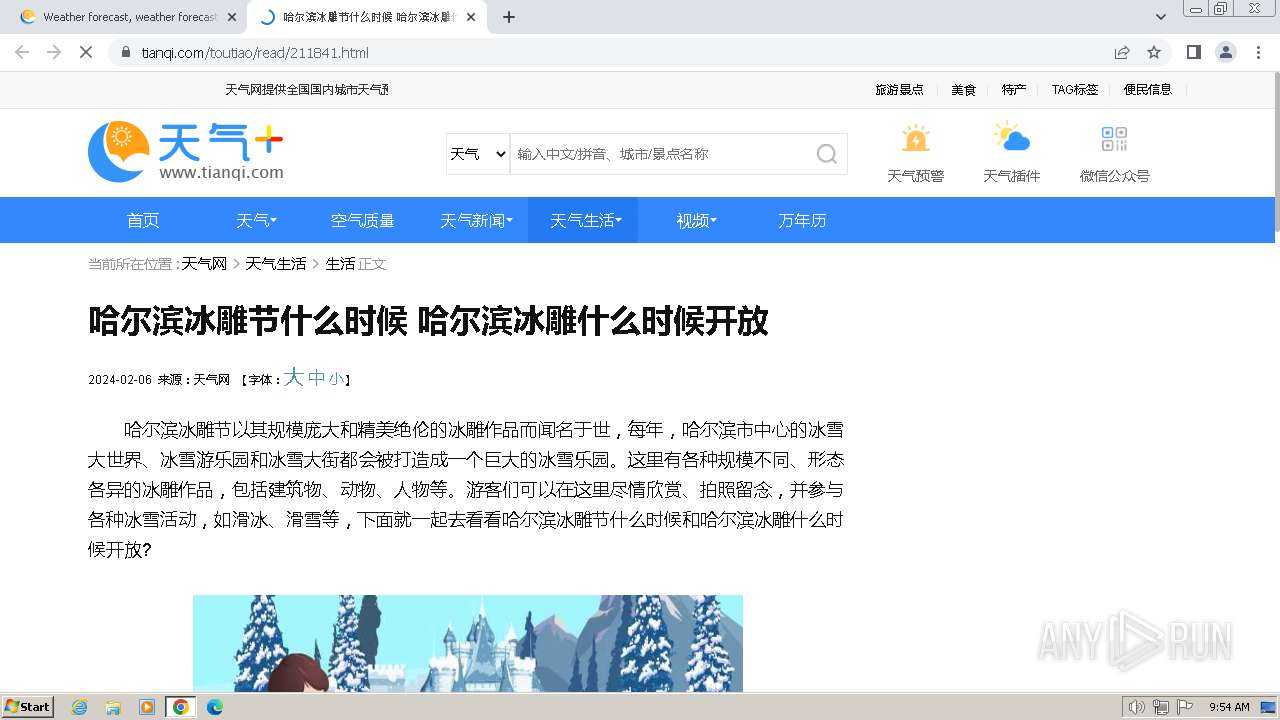Toggle the browser side panel
This screenshot has width=1280, height=720.
point(1193,52)
